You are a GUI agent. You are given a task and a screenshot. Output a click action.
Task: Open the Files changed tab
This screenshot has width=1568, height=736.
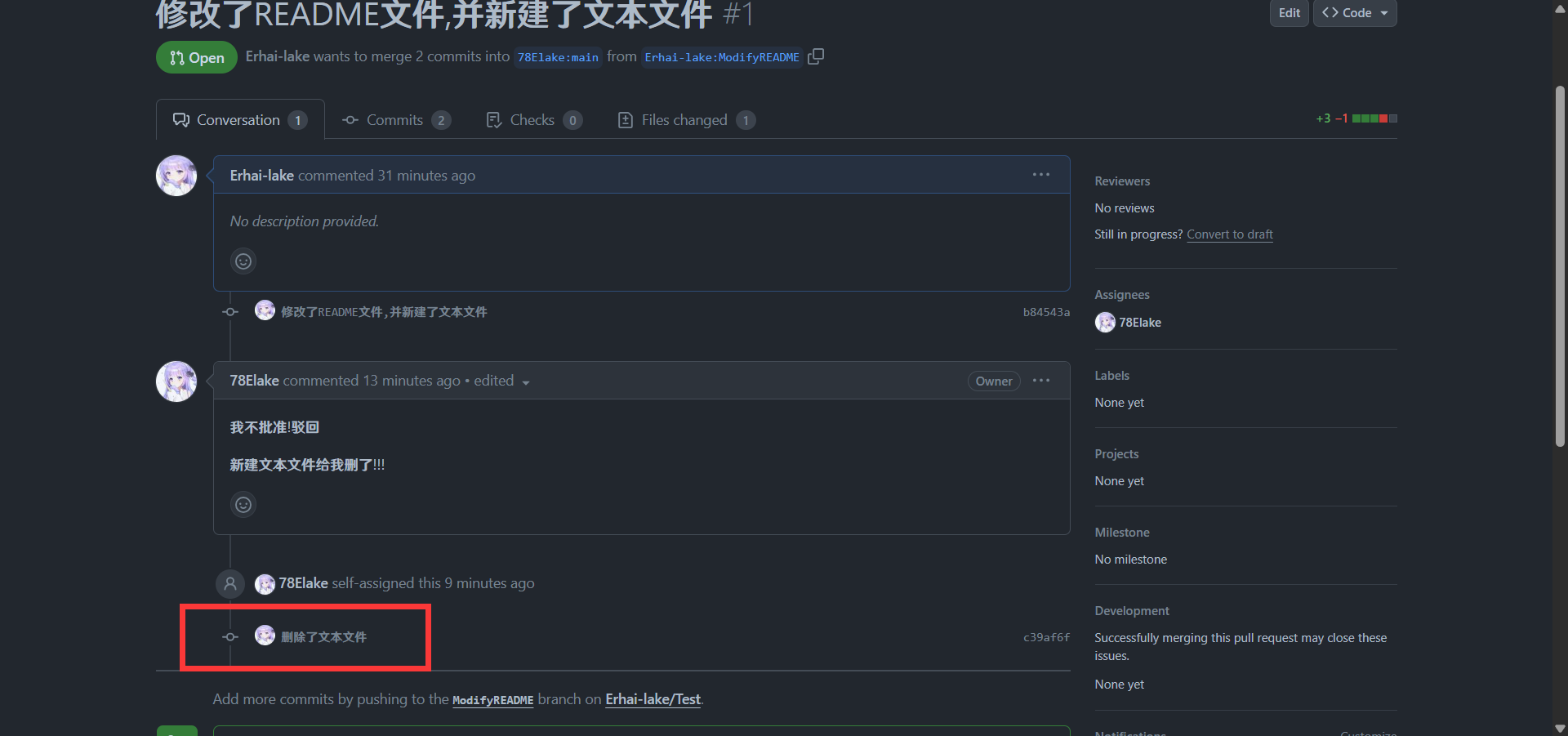pyautogui.click(x=684, y=120)
